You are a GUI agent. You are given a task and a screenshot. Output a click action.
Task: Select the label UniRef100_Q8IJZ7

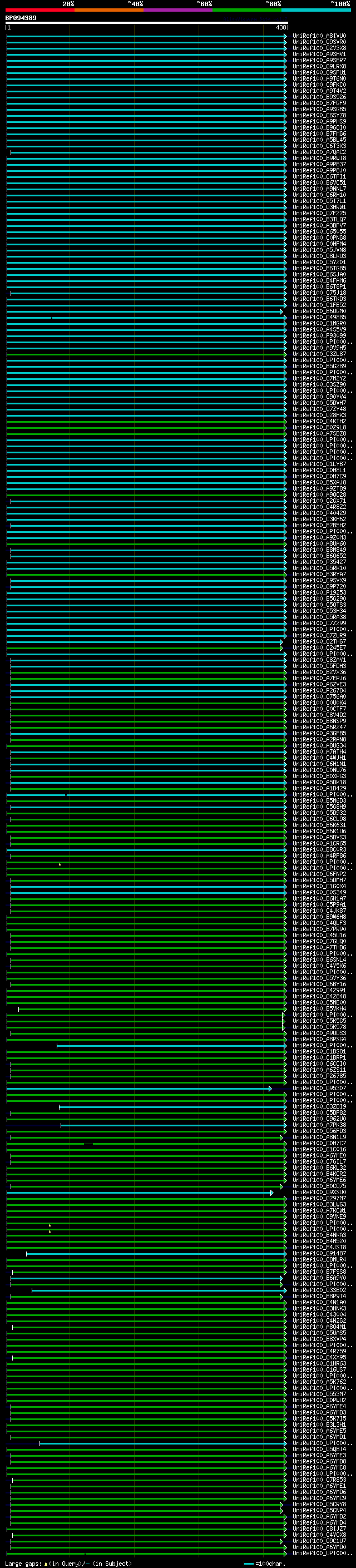pyautogui.click(x=319, y=1529)
